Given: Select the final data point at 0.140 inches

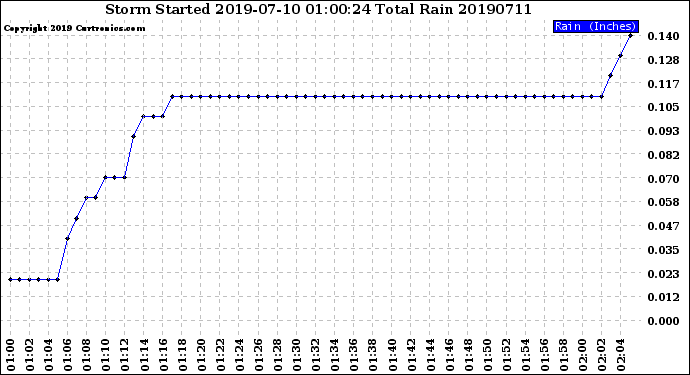Looking at the screenshot, I should click(630, 36).
